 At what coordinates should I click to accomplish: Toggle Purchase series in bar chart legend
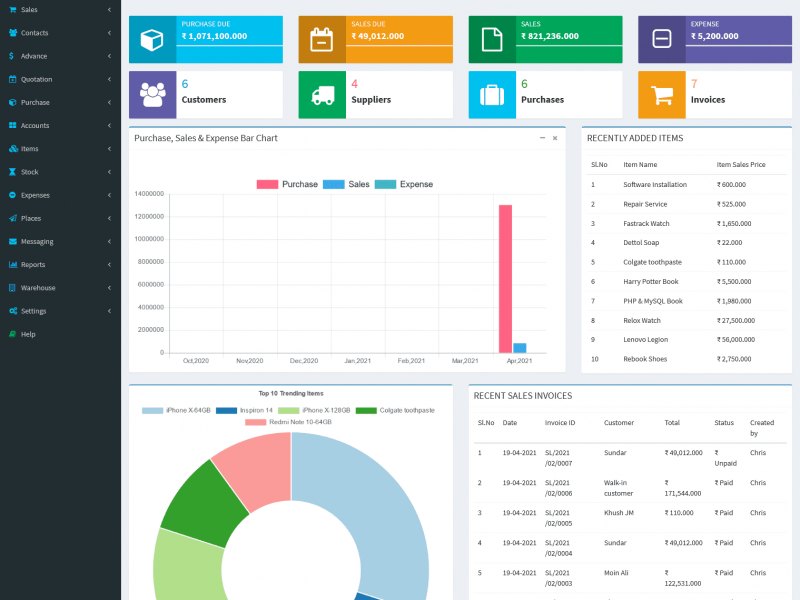pyautogui.click(x=287, y=184)
